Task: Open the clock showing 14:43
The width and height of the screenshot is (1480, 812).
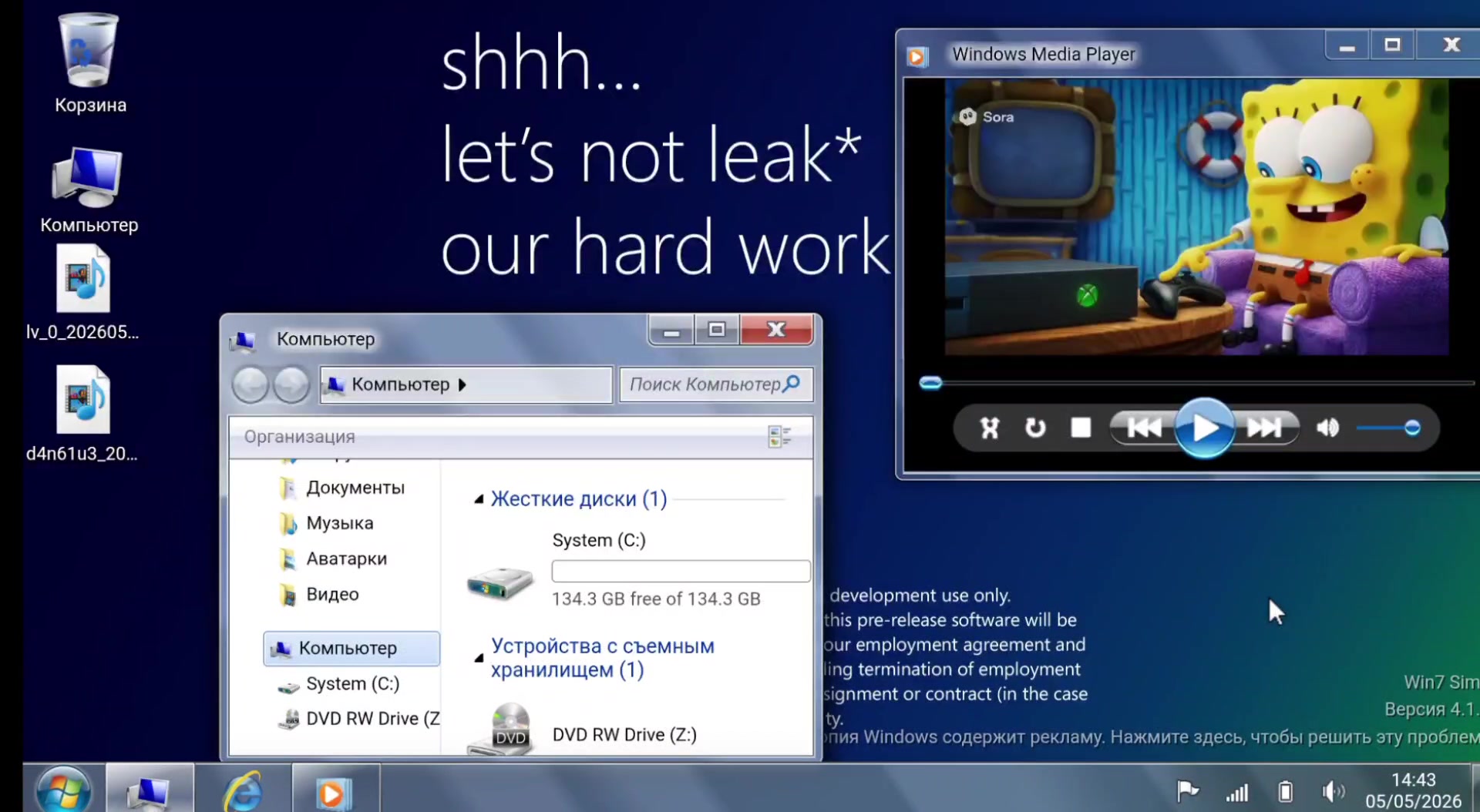Action: tap(1413, 790)
